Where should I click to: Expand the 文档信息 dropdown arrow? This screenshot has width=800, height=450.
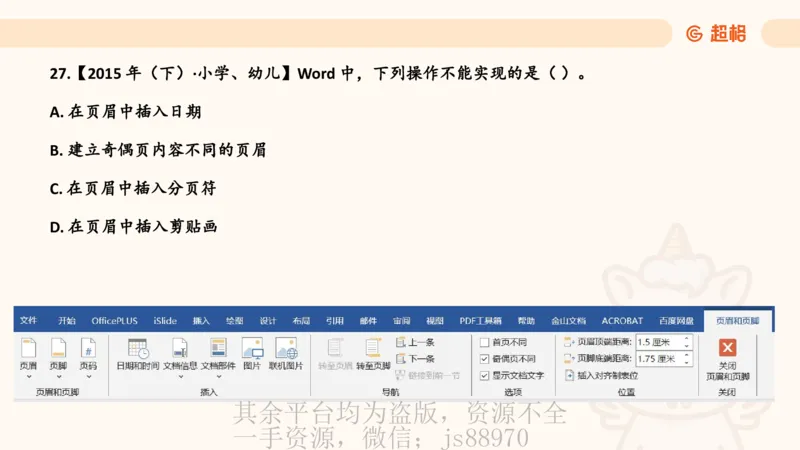[x=180, y=377]
